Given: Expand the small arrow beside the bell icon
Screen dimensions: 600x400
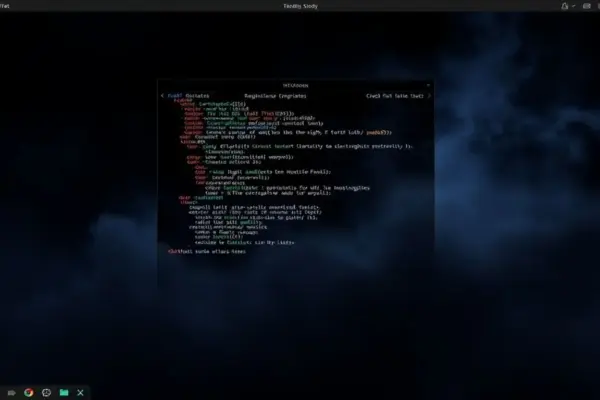Looking at the screenshot, I should (x=573, y=6).
